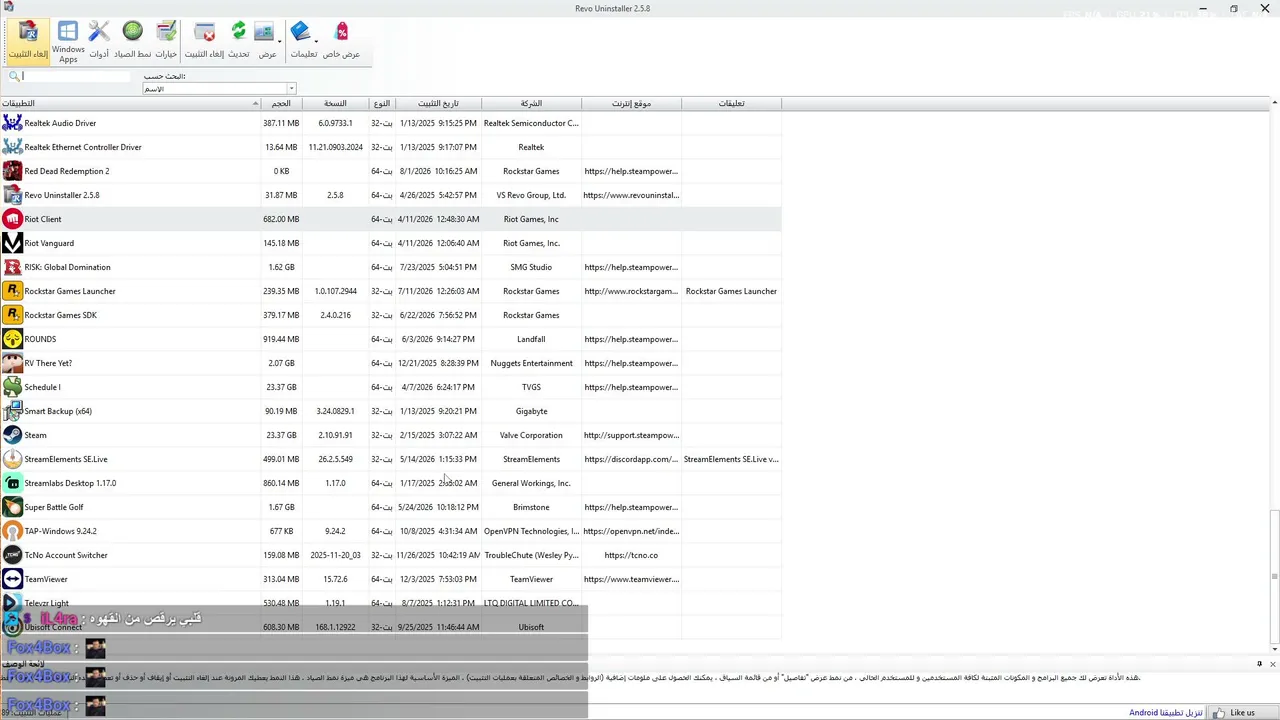The image size is (1280, 720).
Task: Pin the description panel
Action: (1259, 664)
